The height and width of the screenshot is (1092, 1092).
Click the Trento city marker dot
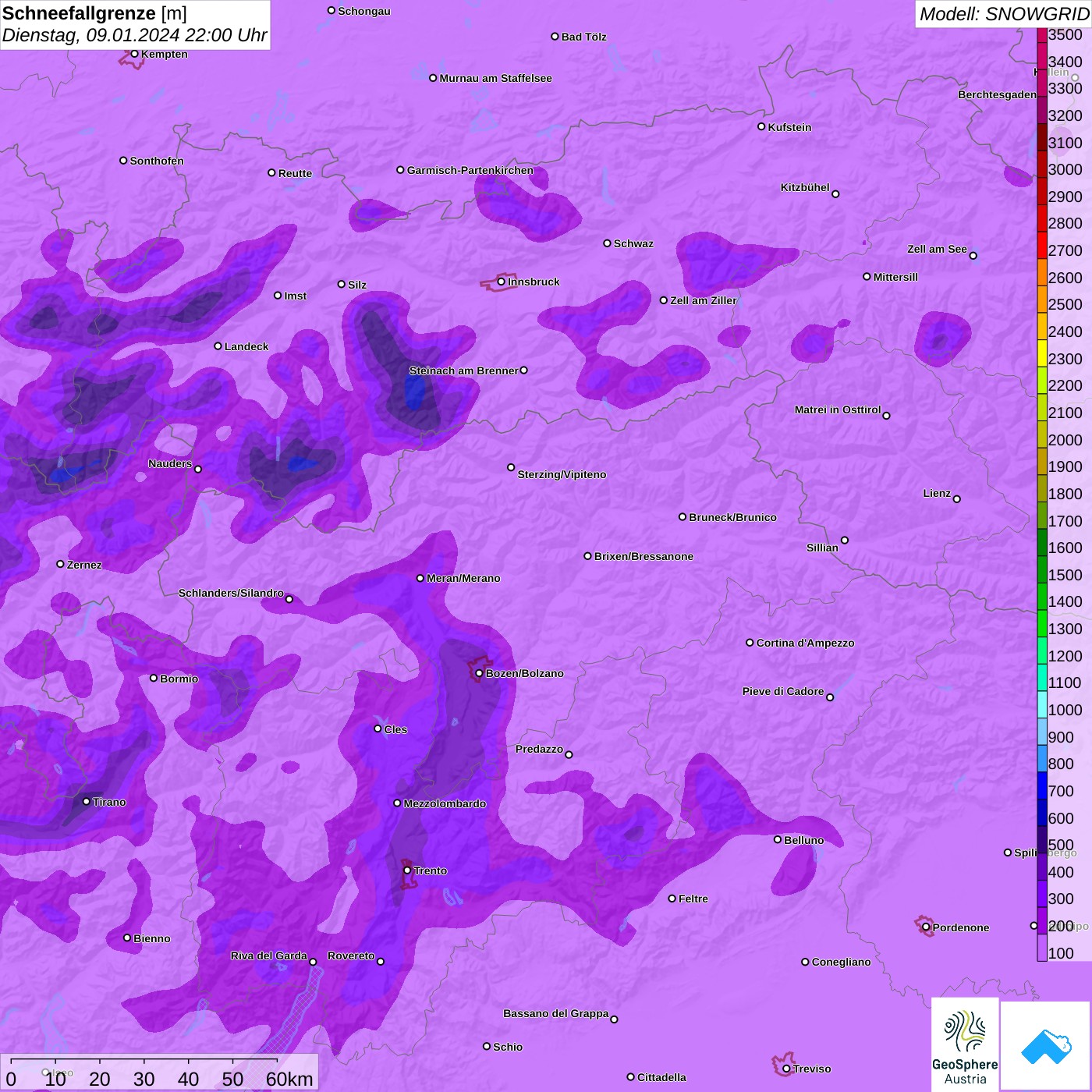tap(407, 870)
